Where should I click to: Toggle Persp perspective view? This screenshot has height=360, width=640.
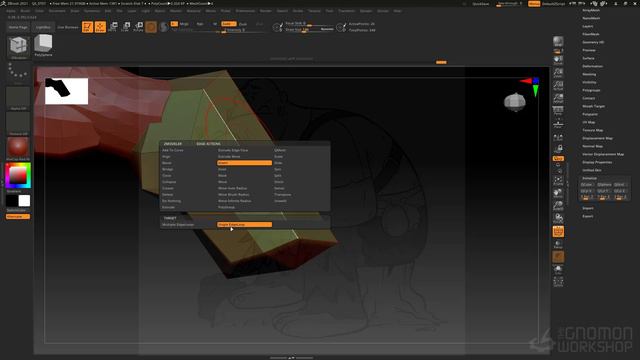point(558,111)
